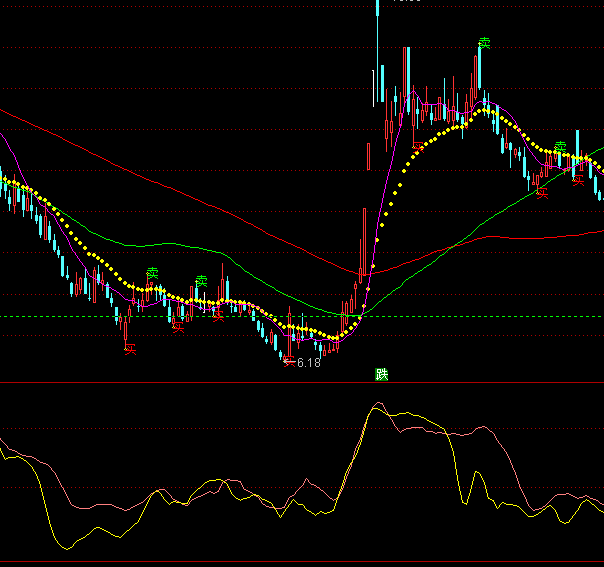Click the green 跌 signal label
The width and height of the screenshot is (604, 567).
click(381, 374)
